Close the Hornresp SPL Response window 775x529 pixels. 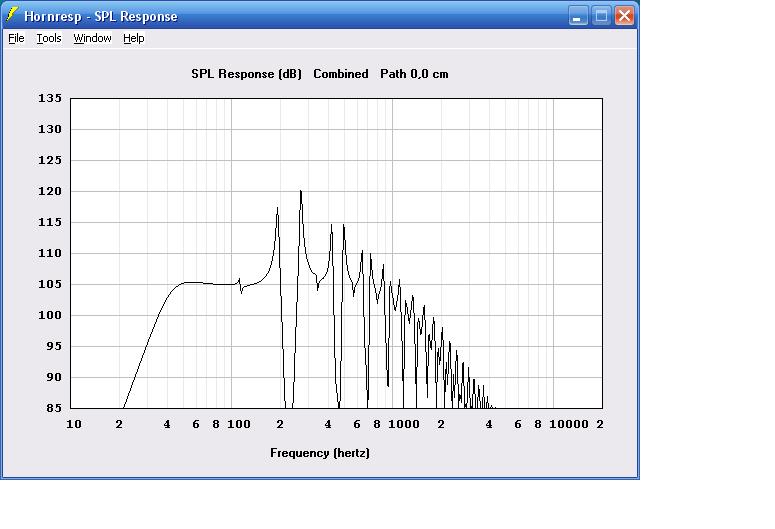coord(624,16)
